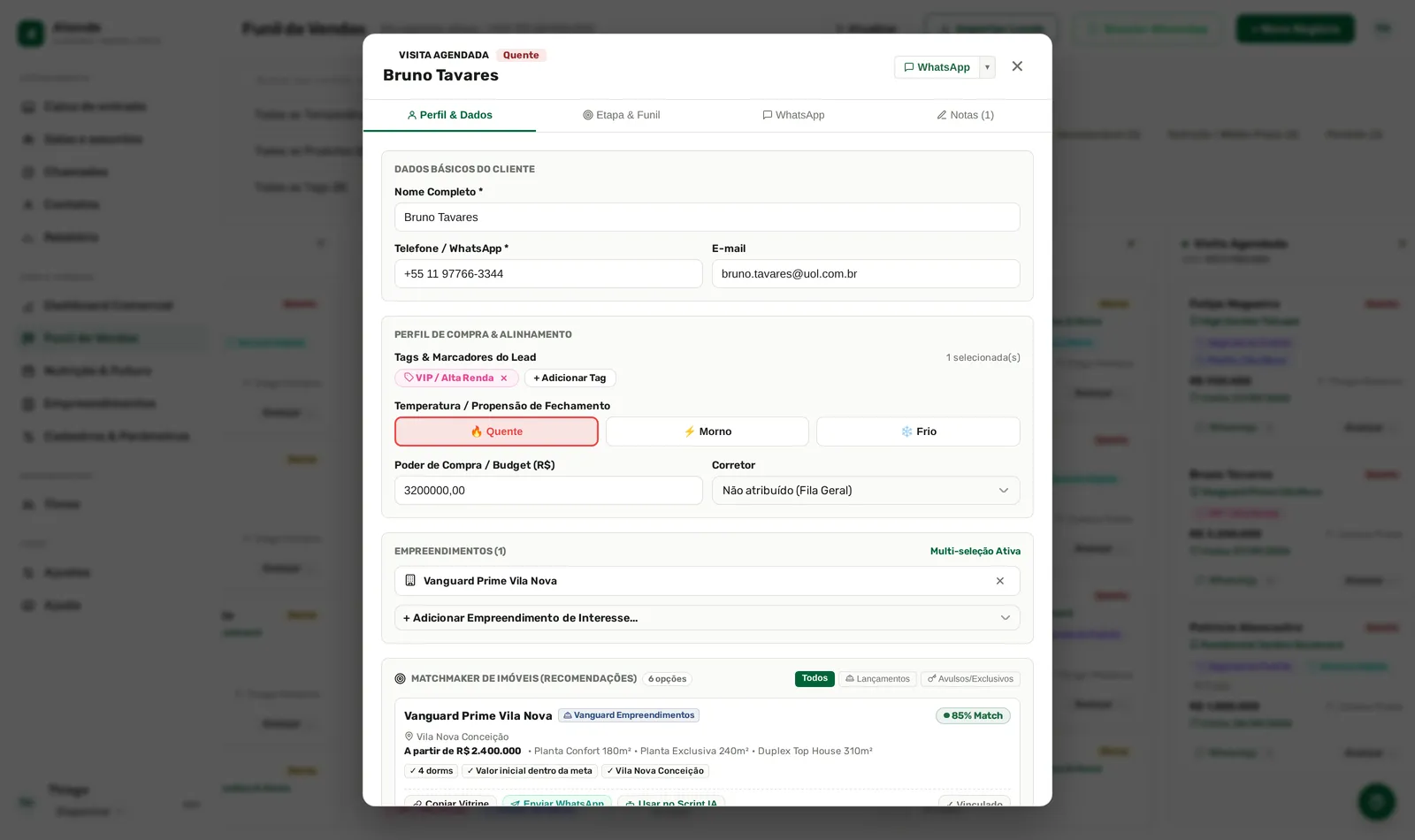Click the WhatsApp button in dialog header
Viewport: 1415px width, 840px height.
click(x=937, y=67)
